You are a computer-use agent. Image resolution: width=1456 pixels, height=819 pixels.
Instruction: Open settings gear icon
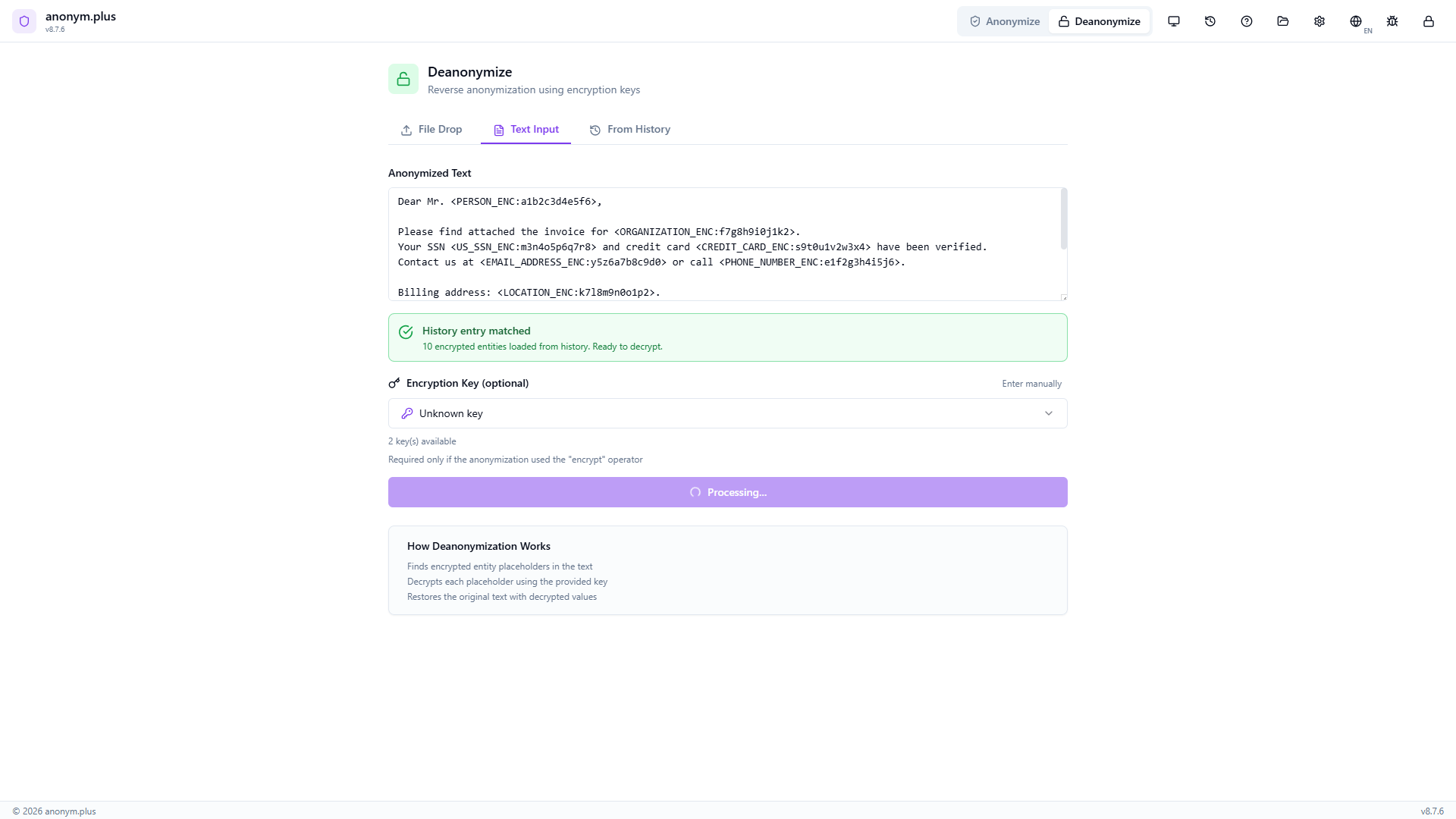[x=1319, y=21]
